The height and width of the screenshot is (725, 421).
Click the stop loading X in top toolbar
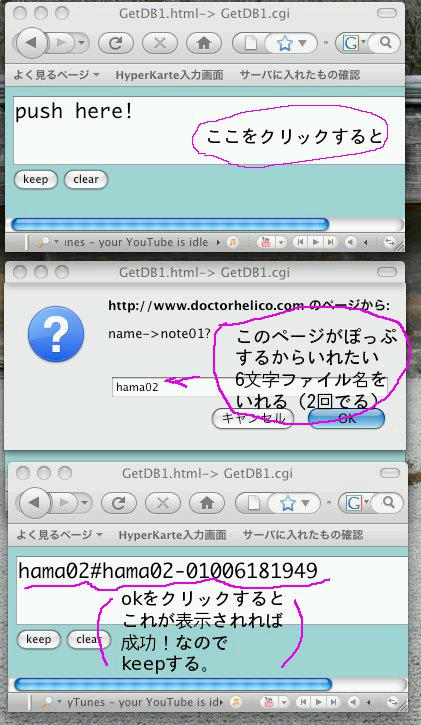click(x=160, y=43)
